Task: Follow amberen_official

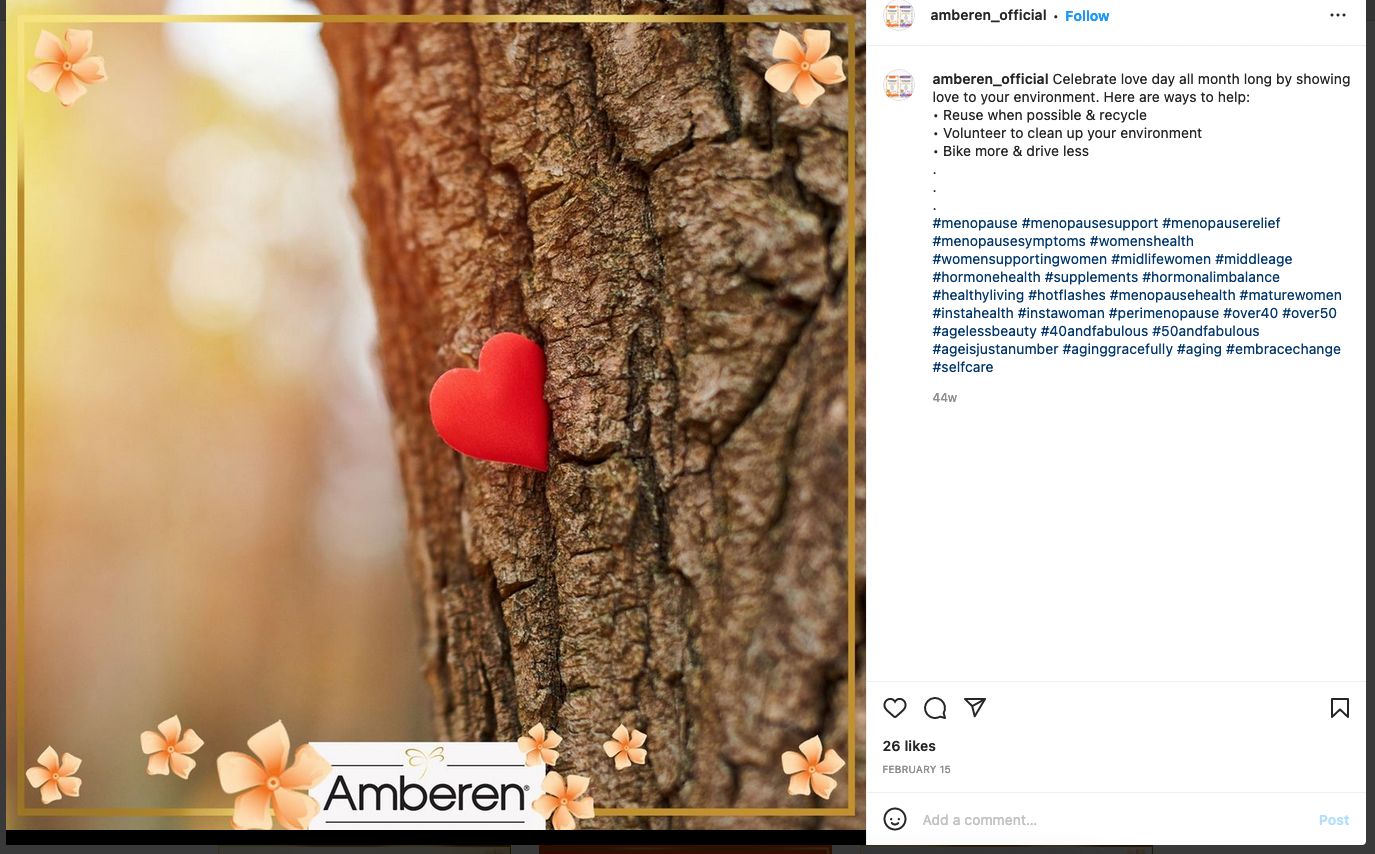Action: pos(1087,16)
